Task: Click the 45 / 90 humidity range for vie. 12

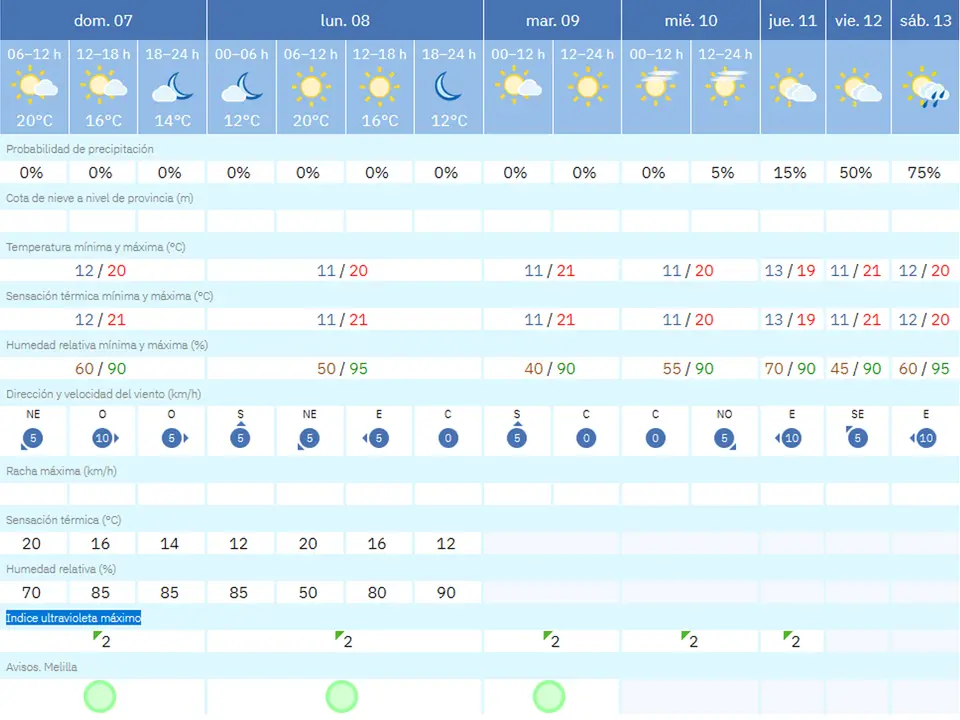Action: [x=855, y=369]
